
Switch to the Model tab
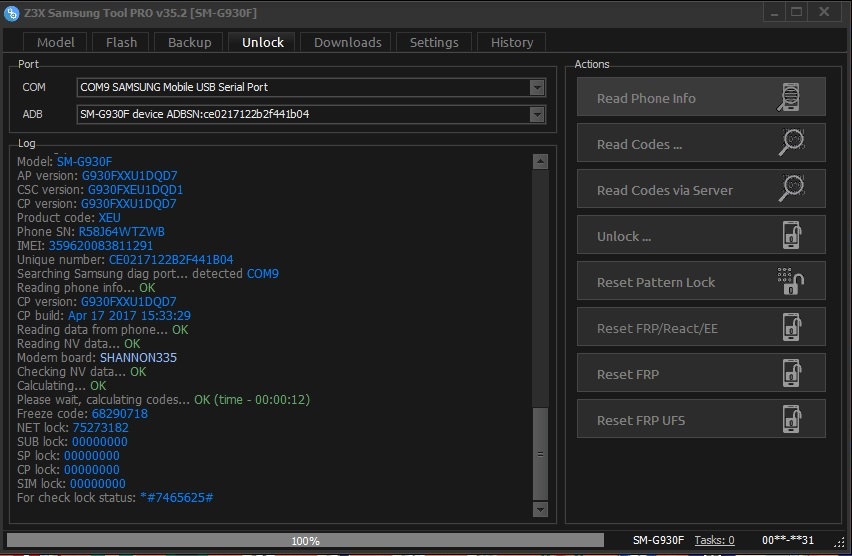pos(55,42)
